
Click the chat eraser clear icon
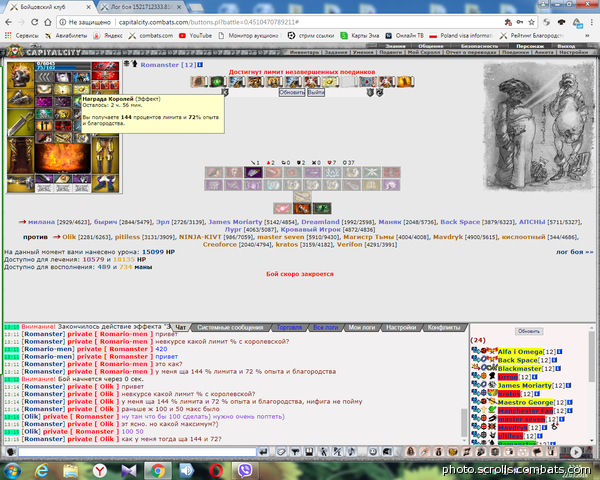point(281,452)
